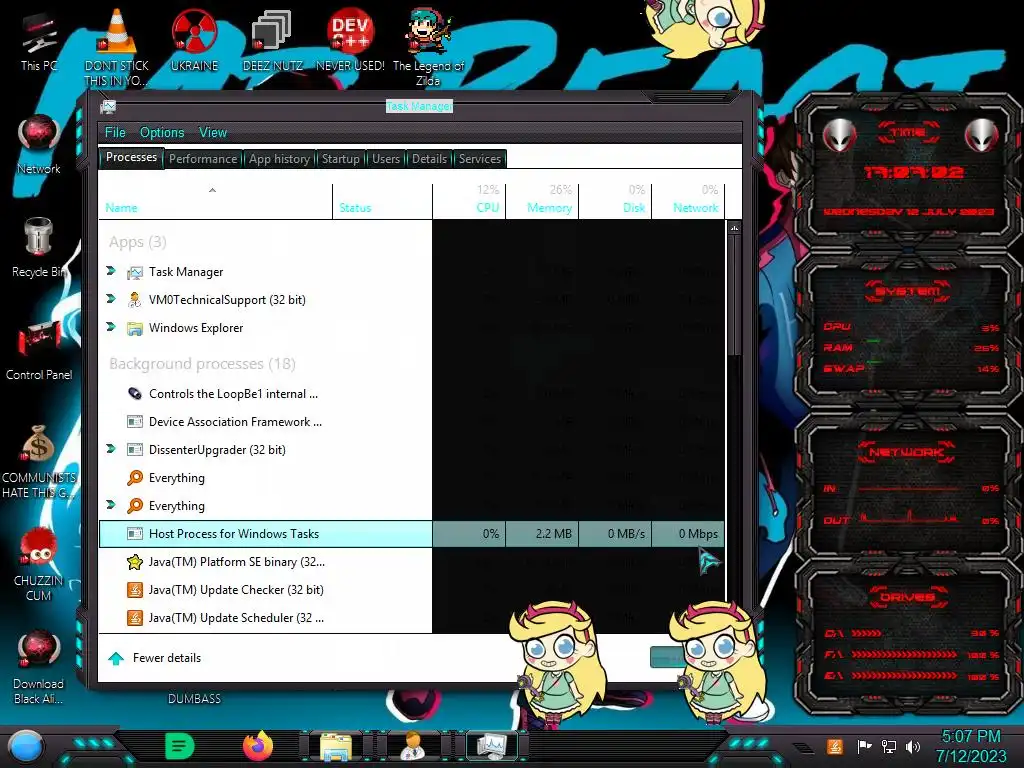The width and height of the screenshot is (1024, 768).
Task: Launch Firefox from the taskbar
Action: pyautogui.click(x=258, y=746)
